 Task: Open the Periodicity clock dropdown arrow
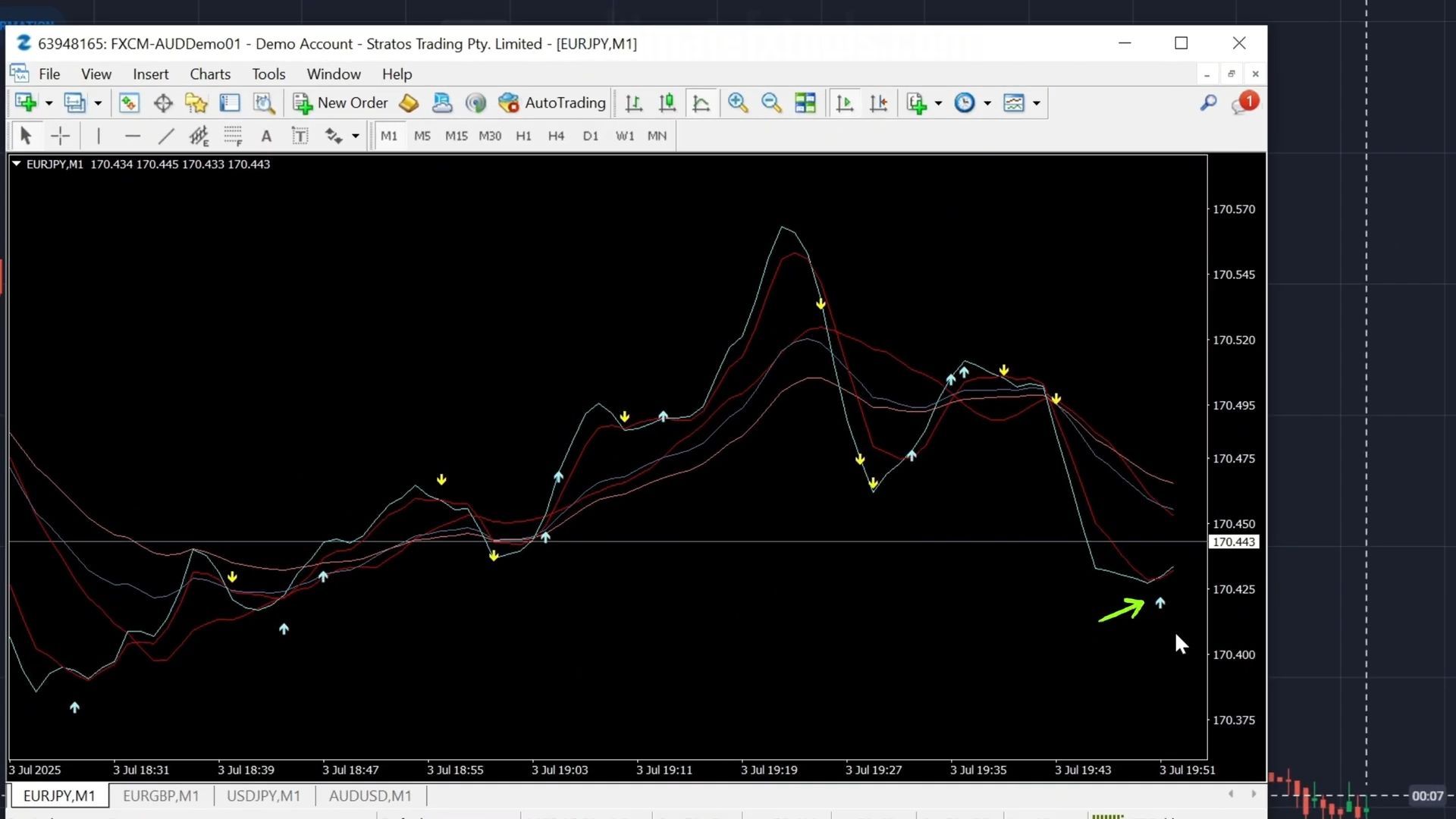(x=987, y=103)
